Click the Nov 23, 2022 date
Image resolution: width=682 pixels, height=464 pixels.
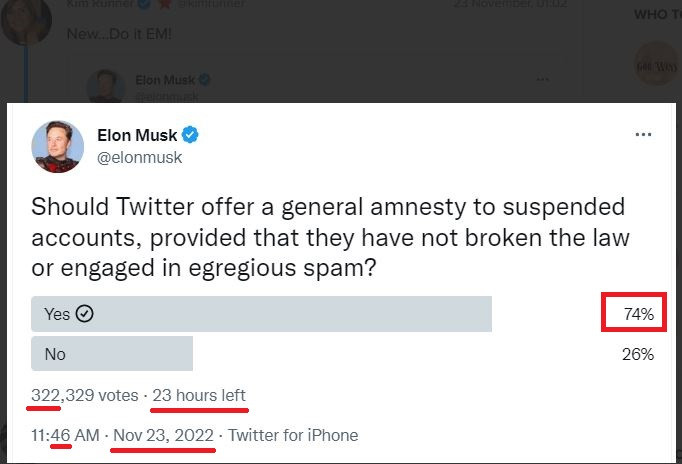pos(163,435)
